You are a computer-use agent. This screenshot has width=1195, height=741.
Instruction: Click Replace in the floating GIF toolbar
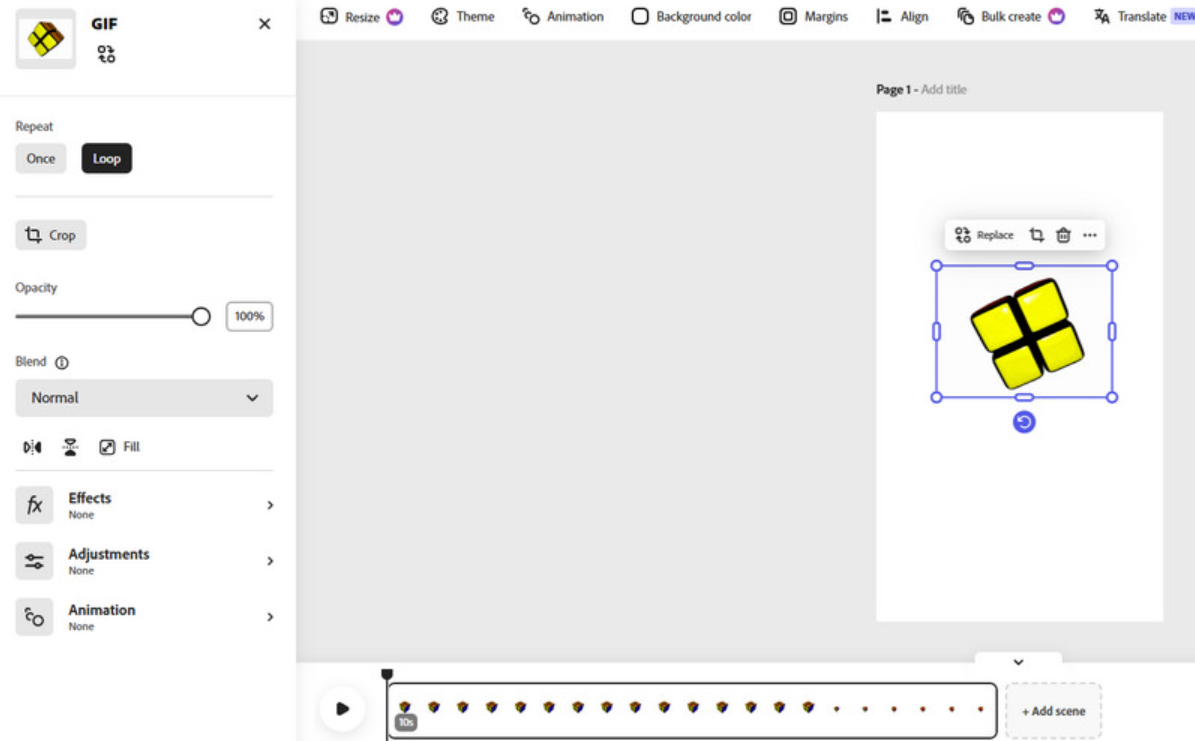(984, 235)
